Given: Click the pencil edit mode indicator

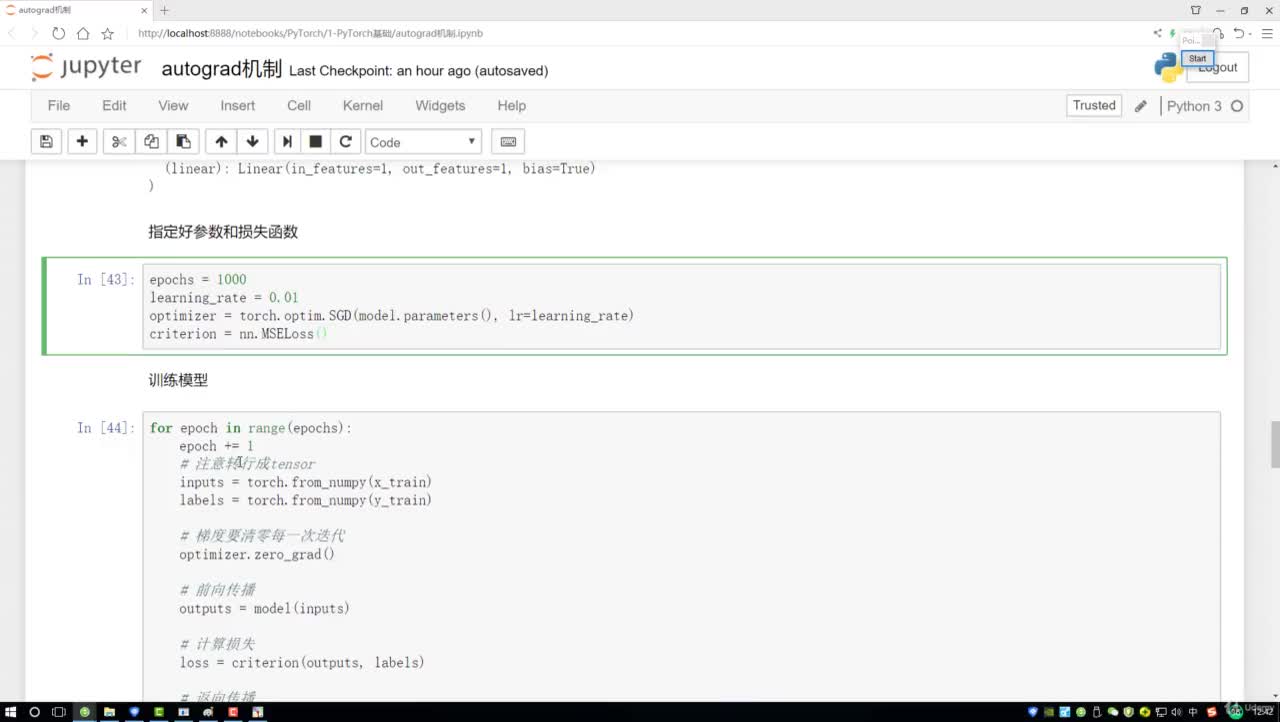Looking at the screenshot, I should 1141,106.
